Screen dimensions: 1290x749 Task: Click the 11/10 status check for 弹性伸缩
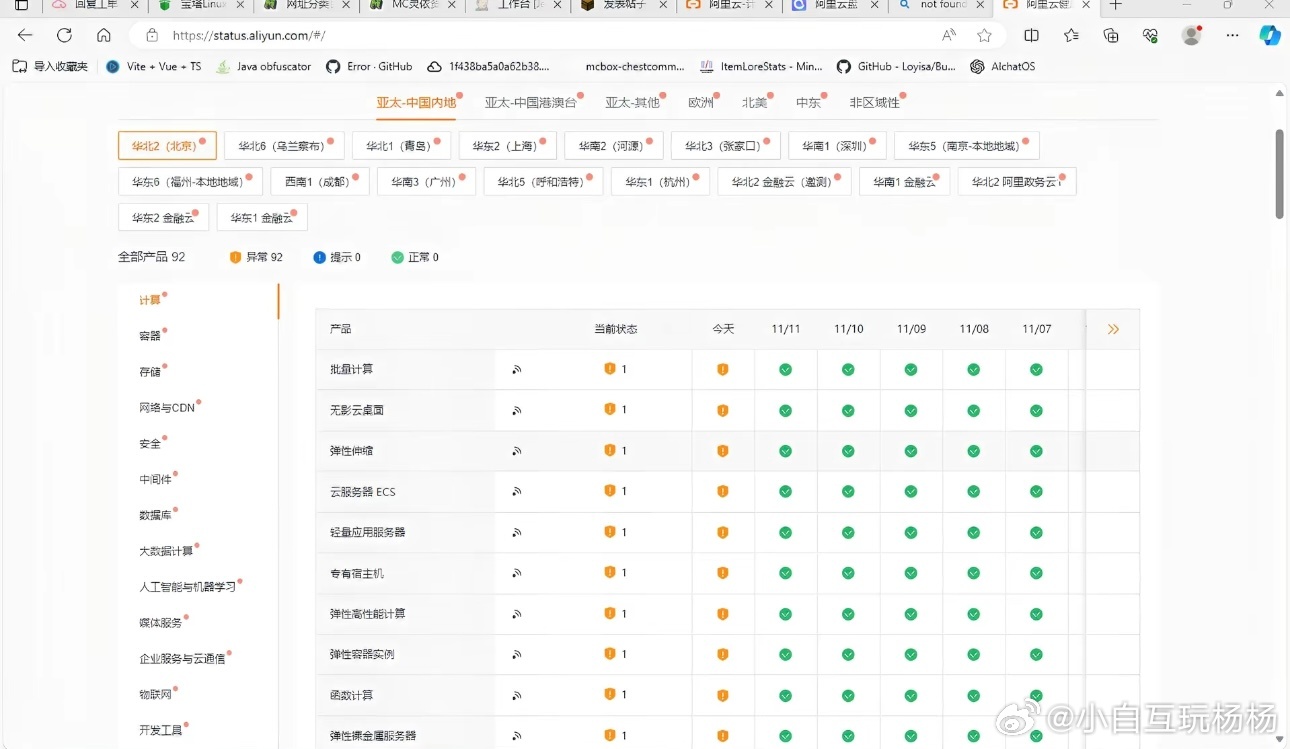(x=848, y=451)
